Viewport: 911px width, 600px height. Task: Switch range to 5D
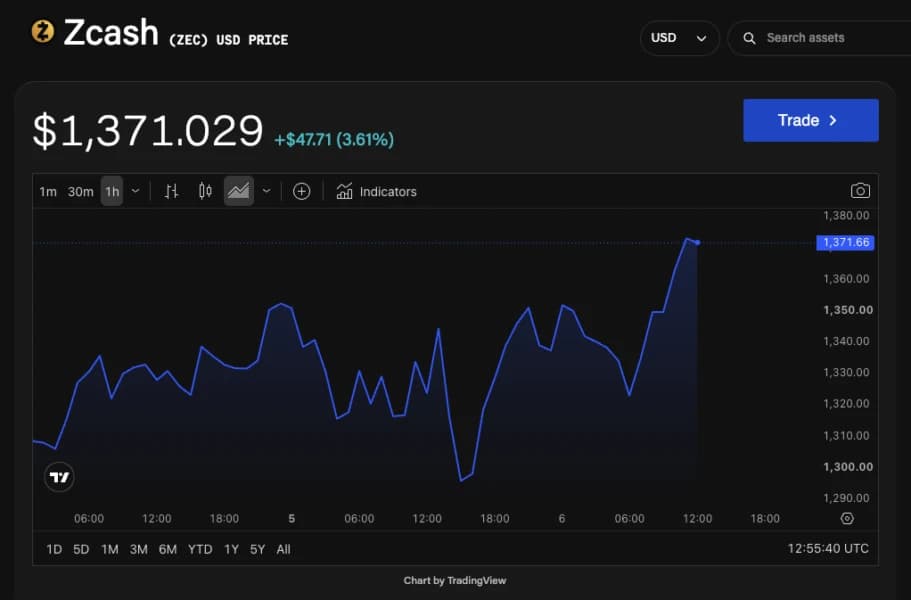tap(81, 549)
